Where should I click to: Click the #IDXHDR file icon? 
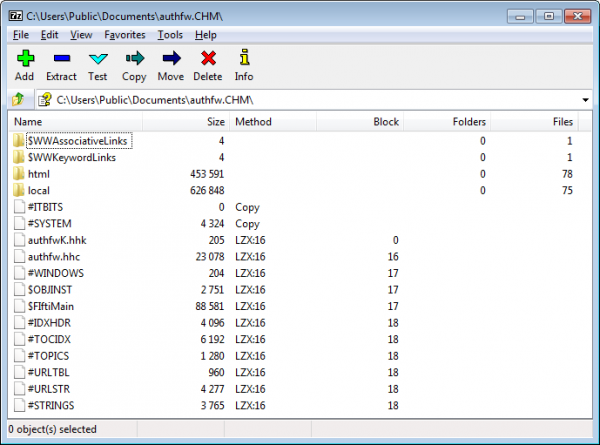(x=19, y=323)
